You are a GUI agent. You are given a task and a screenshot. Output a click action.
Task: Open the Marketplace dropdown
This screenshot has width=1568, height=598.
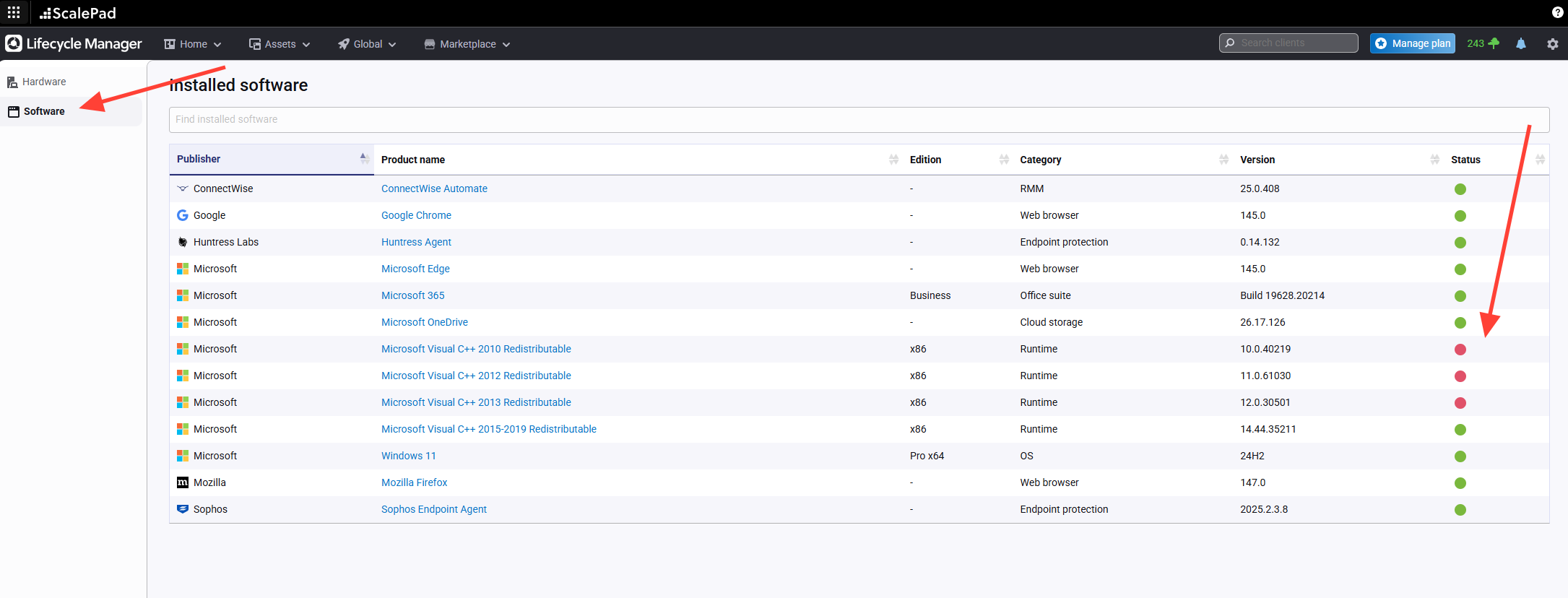[x=467, y=44]
